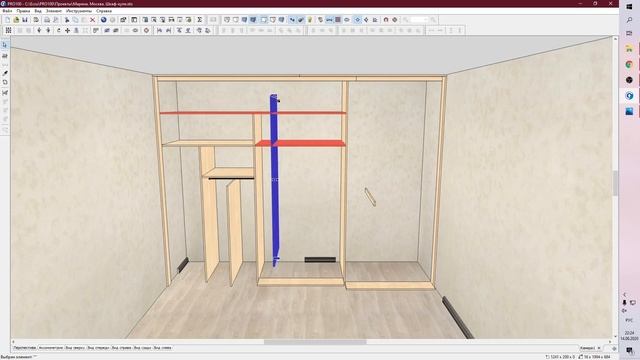
Task: Open Windows search from the taskbar
Action: pos(629,20)
